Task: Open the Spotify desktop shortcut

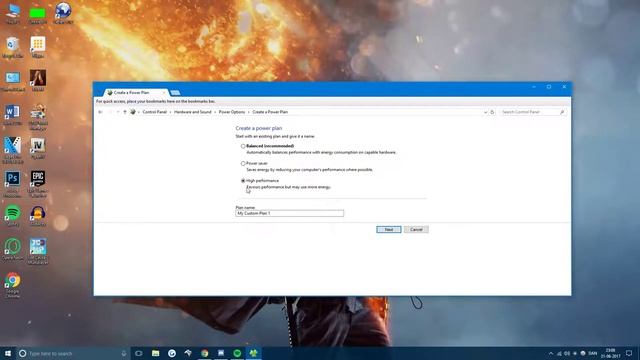Action: click(x=12, y=216)
